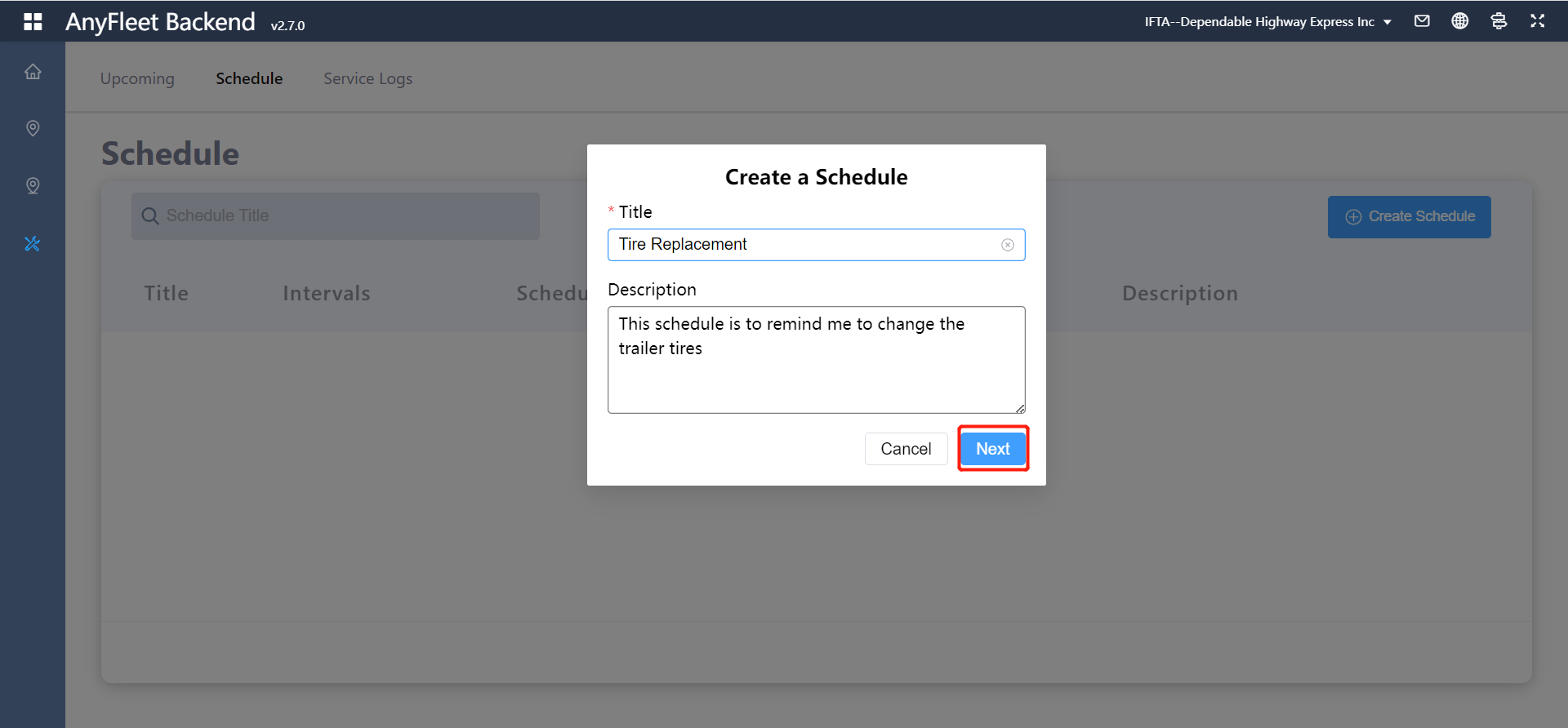Viewport: 1568px width, 728px height.
Task: Open the Service Logs tab
Action: click(367, 78)
